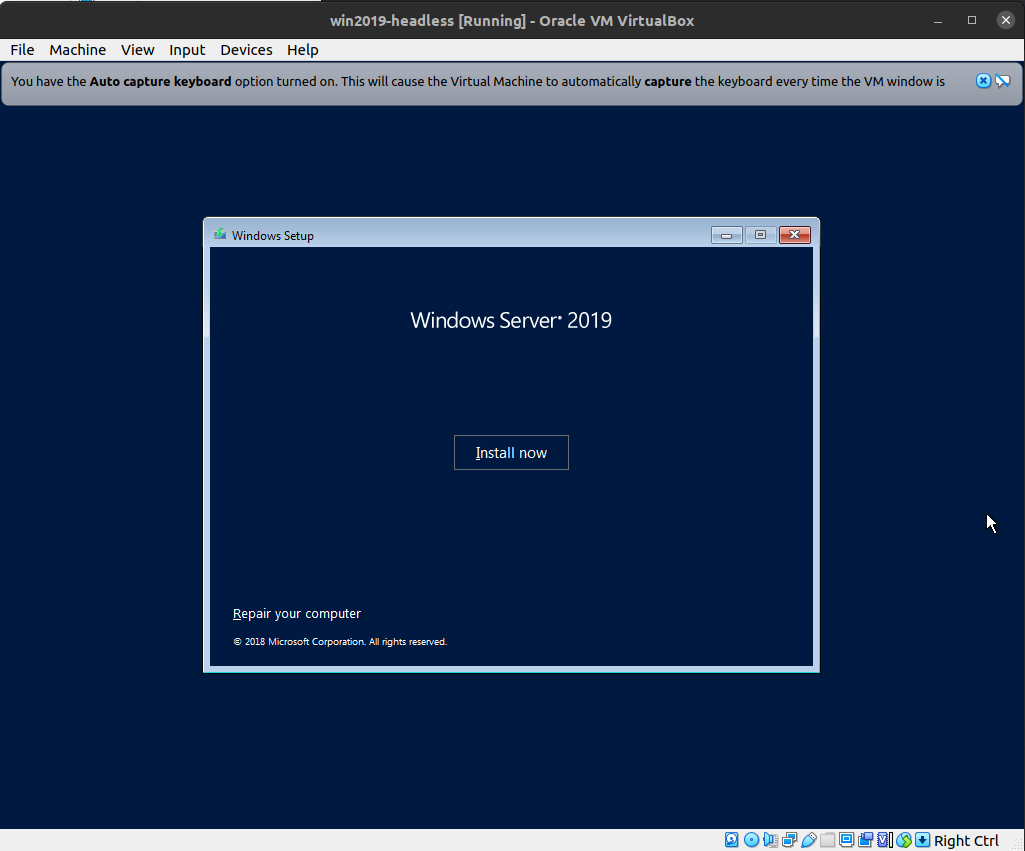The width and height of the screenshot is (1025, 851).
Task: Open the network adapter status icon
Action: click(790, 840)
